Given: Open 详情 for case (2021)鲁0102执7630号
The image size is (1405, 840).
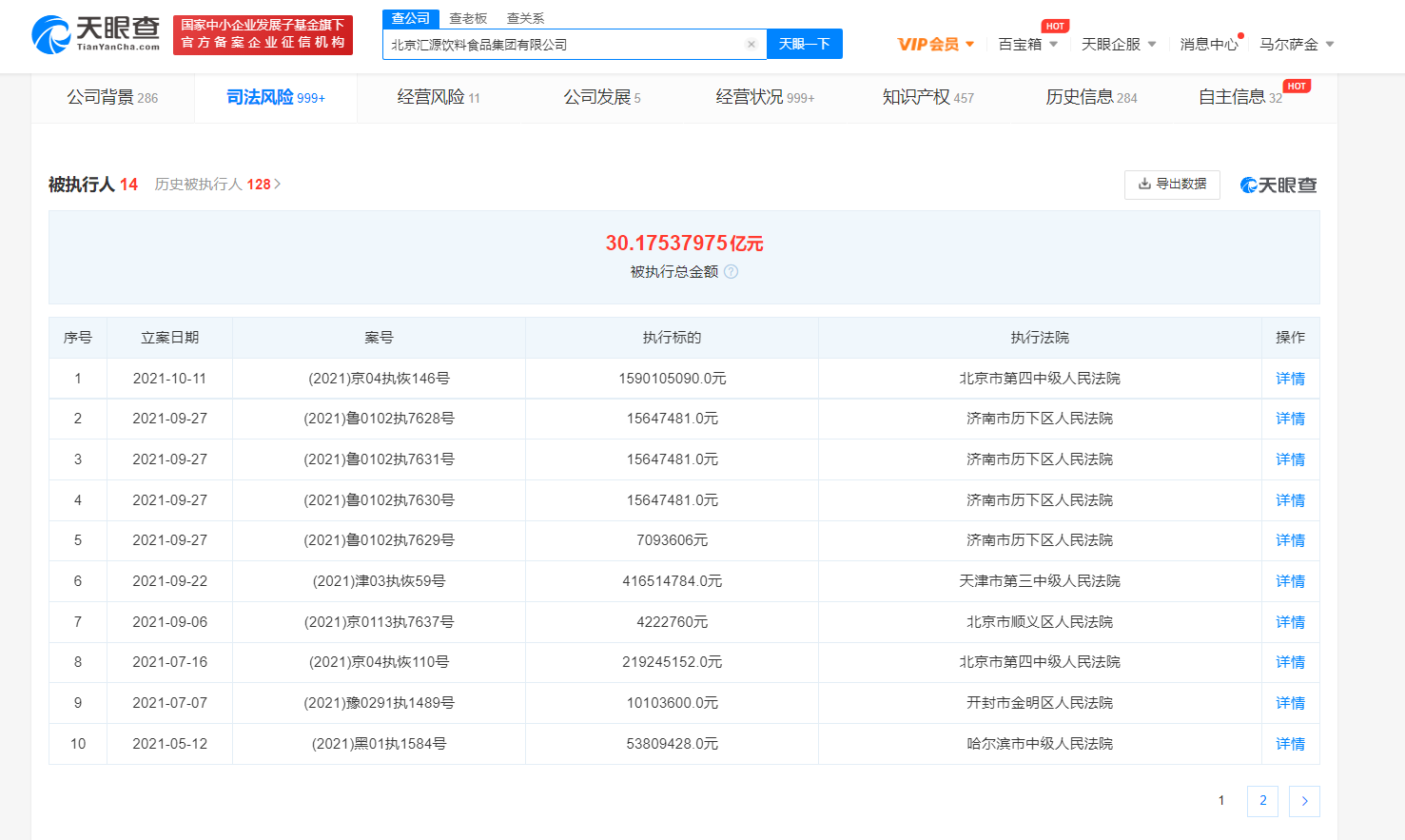Looking at the screenshot, I should point(1290,500).
